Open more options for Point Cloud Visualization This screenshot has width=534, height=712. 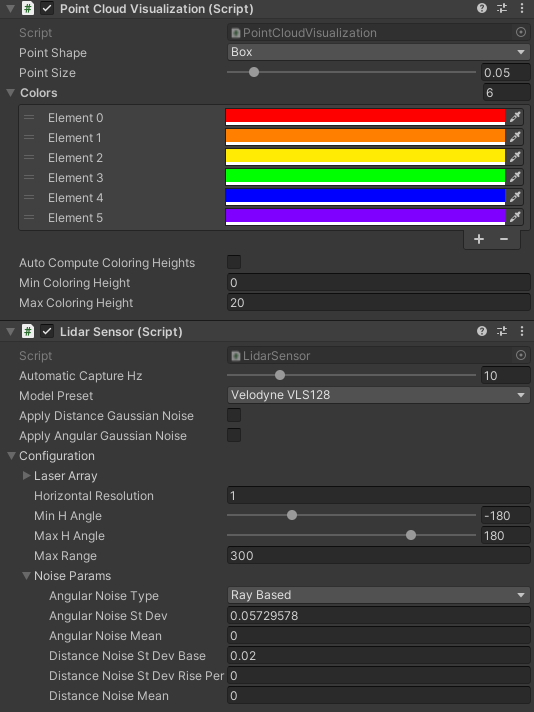[x=522, y=8]
